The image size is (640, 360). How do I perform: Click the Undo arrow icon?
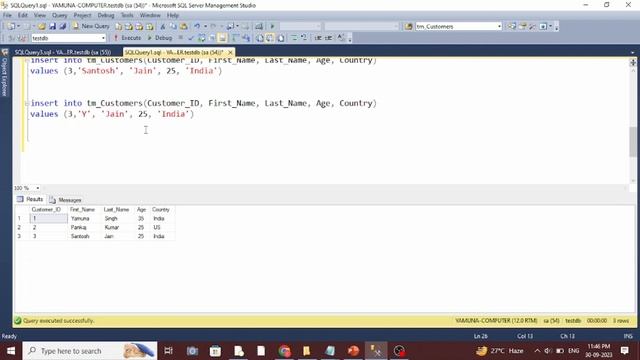click(x=197, y=26)
